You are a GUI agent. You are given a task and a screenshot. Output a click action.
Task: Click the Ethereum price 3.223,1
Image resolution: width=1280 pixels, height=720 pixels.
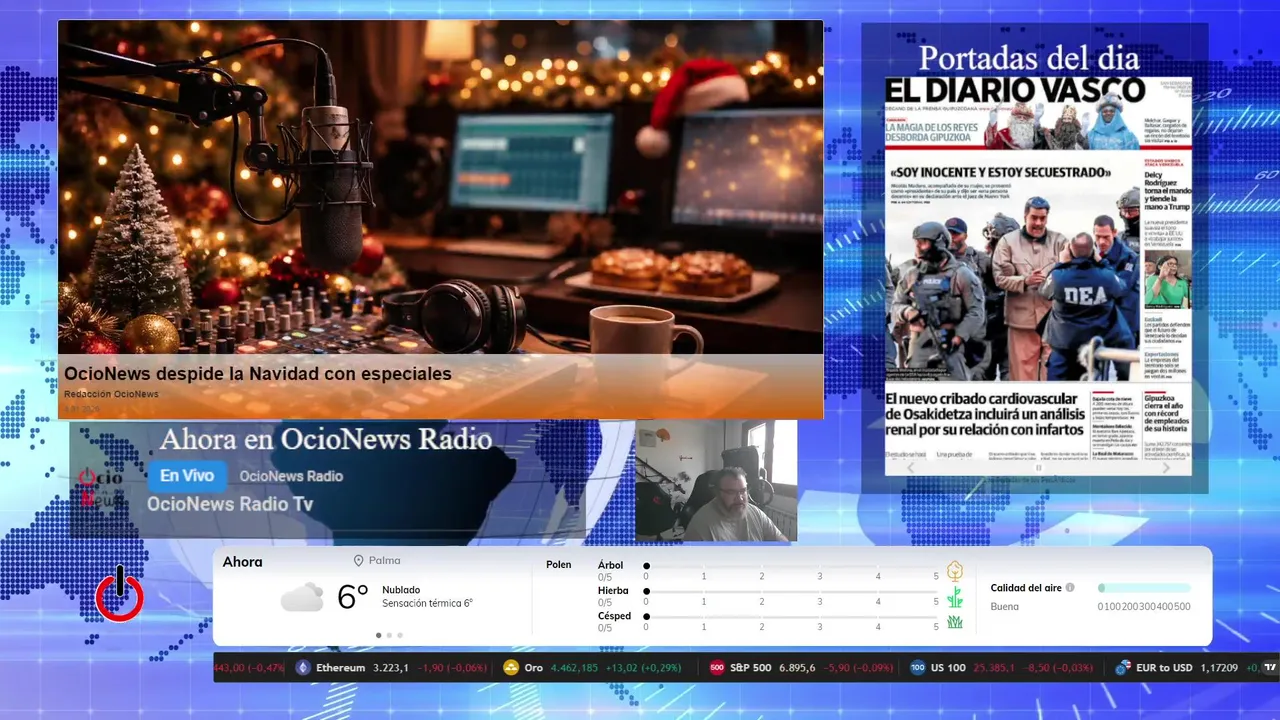click(391, 668)
